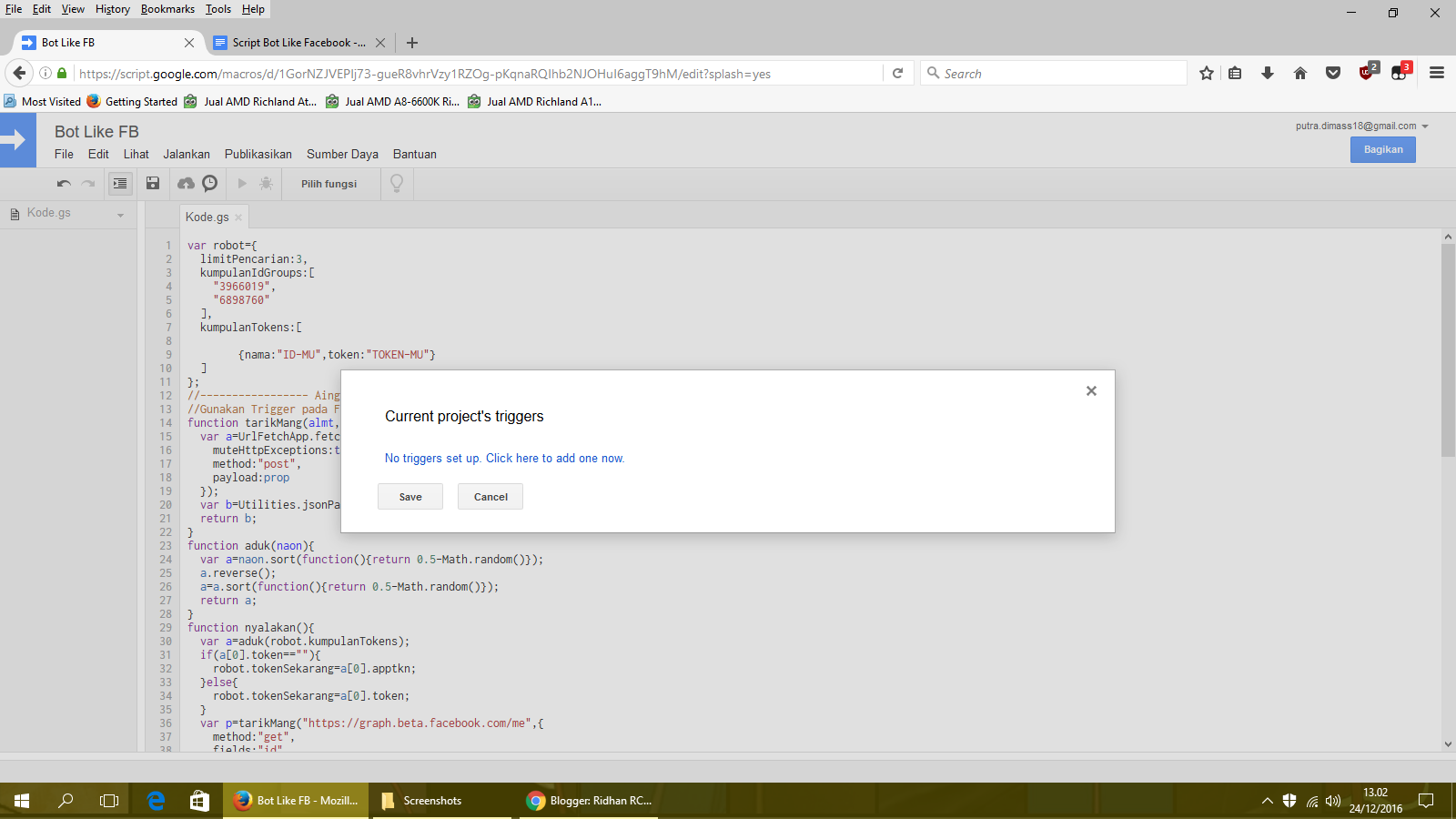The width and height of the screenshot is (1456, 819).
Task: Click the volume icon in system tray
Action: [x=1333, y=801]
